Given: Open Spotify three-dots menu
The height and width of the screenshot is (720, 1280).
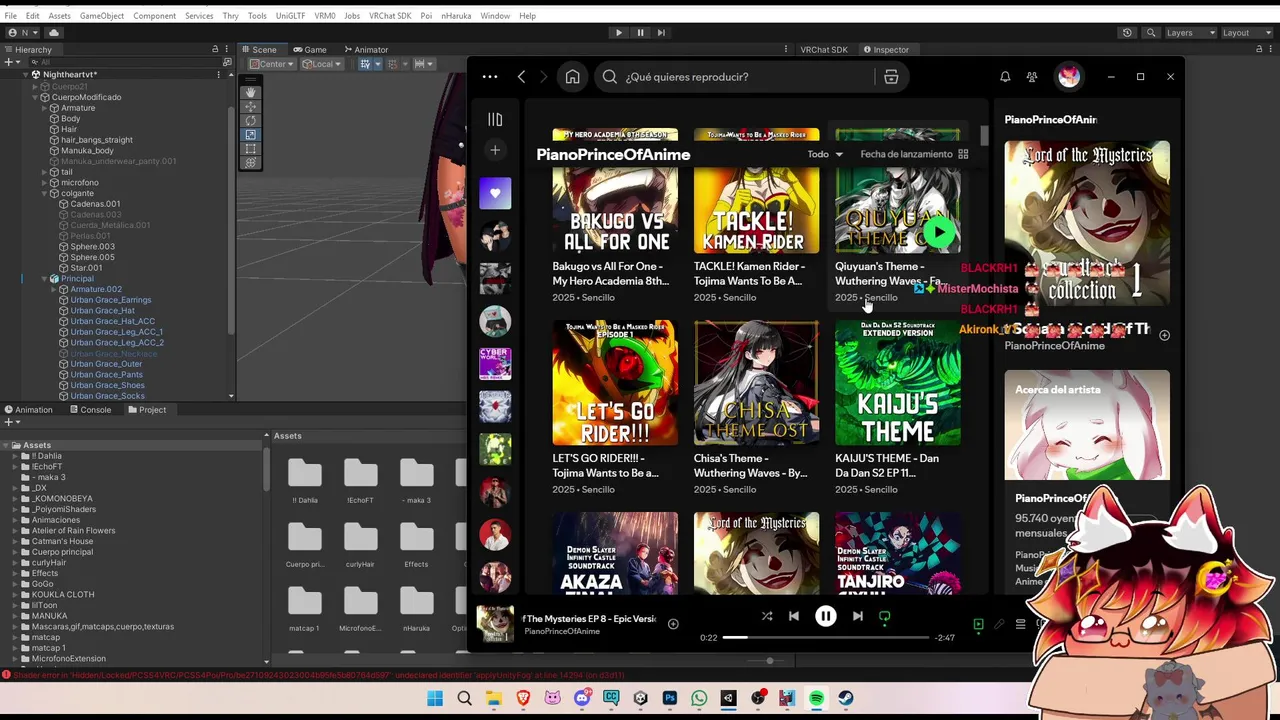Looking at the screenshot, I should coord(489,77).
